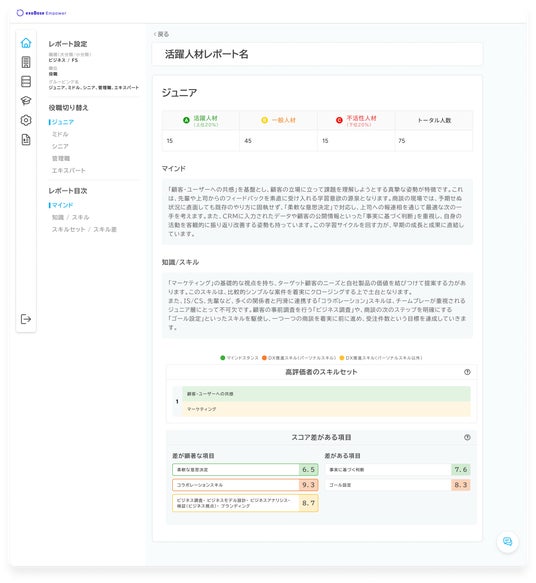Click help icon beside スコア差がある項目
The width and height of the screenshot is (536, 583).
pos(467,437)
